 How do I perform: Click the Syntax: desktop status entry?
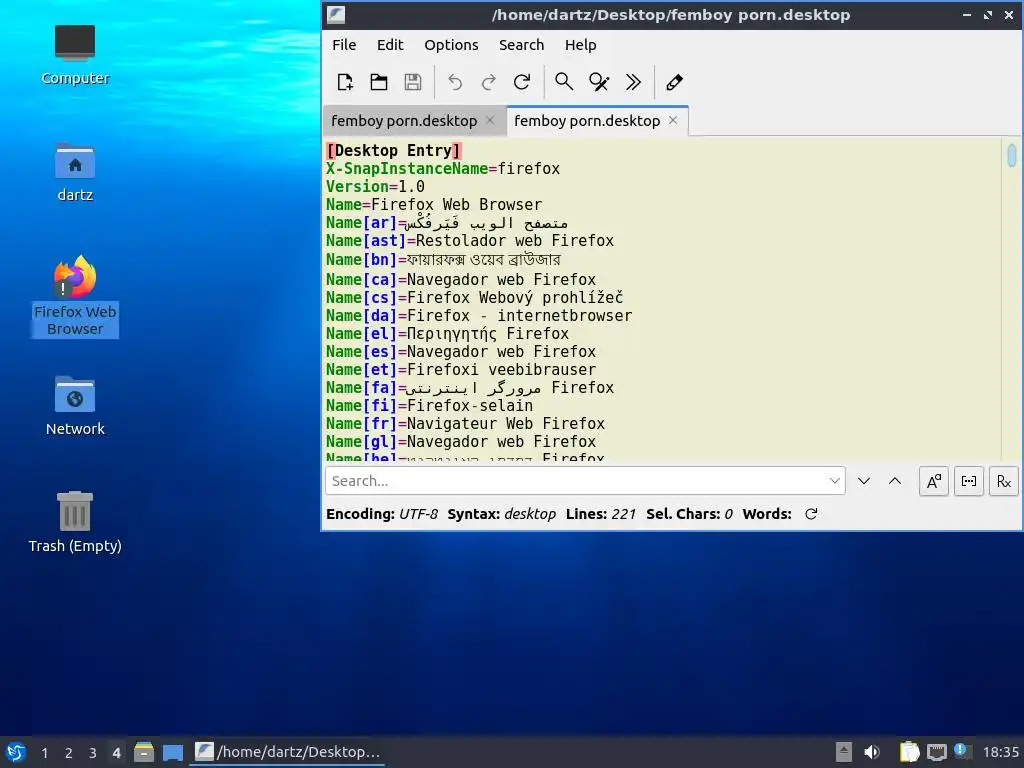click(502, 515)
